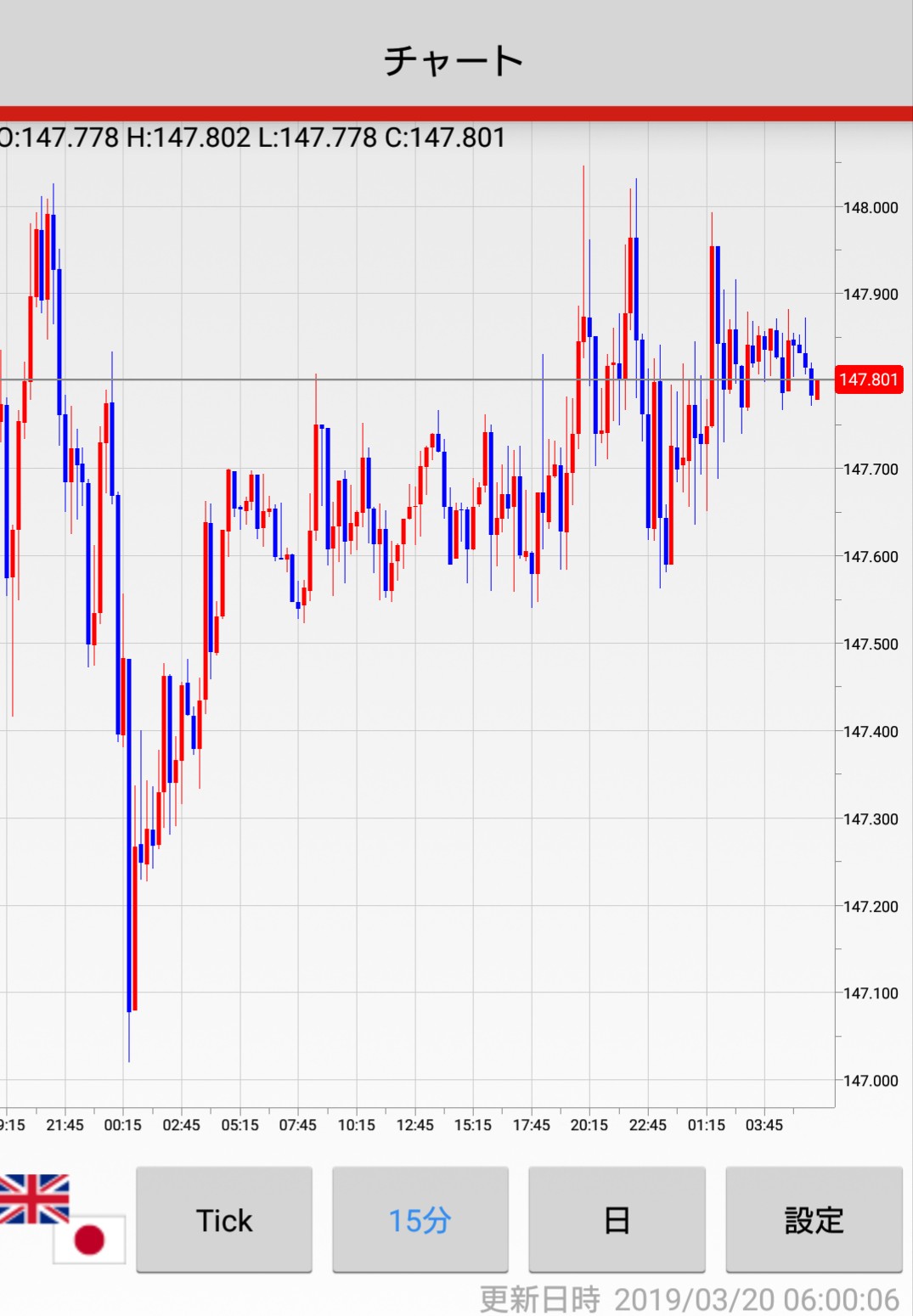Select the 15分 timeframe
This screenshot has width=913, height=1316.
[420, 1220]
